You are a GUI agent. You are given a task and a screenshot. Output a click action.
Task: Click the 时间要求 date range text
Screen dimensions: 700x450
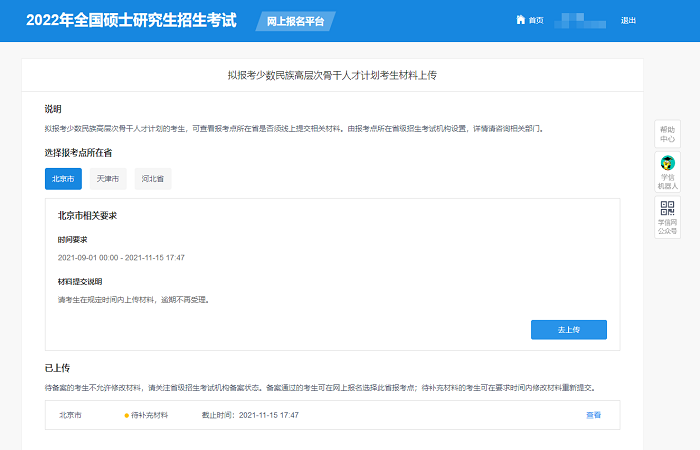point(121,257)
